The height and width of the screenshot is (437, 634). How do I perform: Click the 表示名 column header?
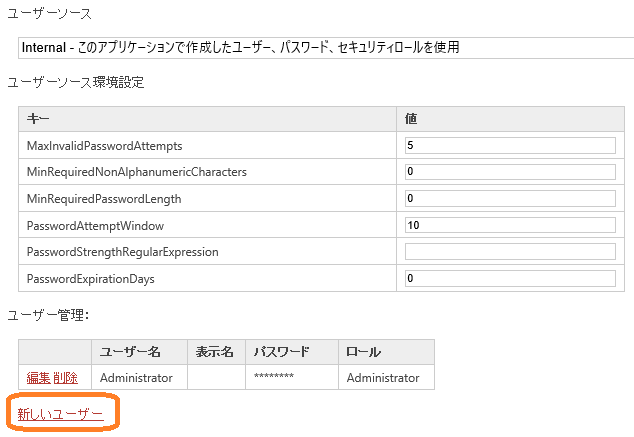point(215,352)
